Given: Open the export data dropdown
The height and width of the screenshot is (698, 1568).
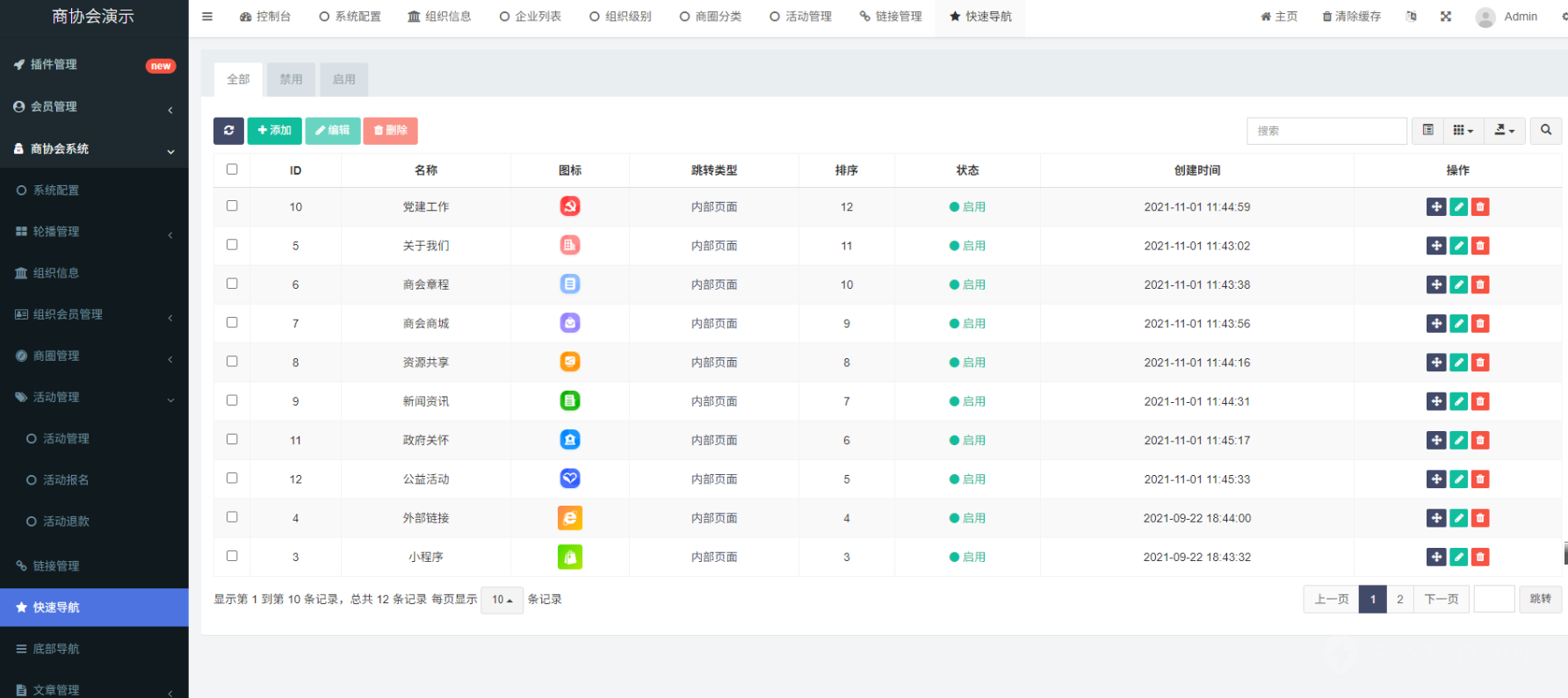Looking at the screenshot, I should pyautogui.click(x=1505, y=131).
